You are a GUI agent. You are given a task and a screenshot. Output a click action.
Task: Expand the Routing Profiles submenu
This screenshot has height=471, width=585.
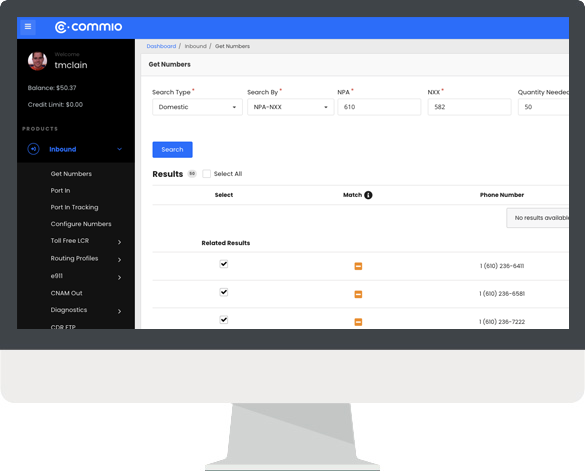point(119,259)
